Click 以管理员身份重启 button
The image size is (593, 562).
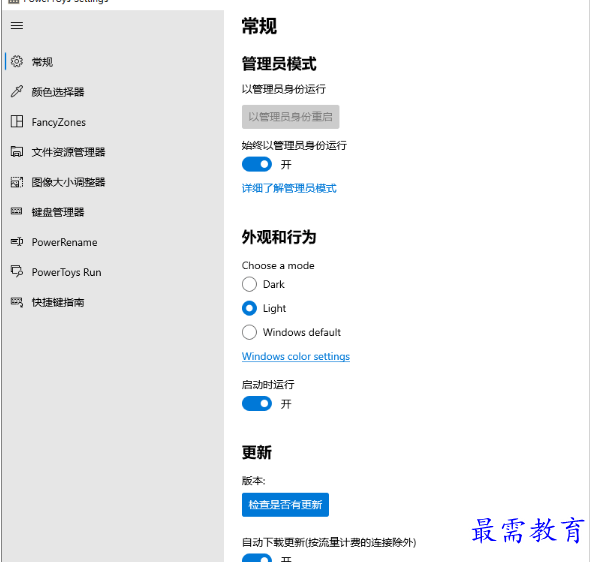click(290, 117)
